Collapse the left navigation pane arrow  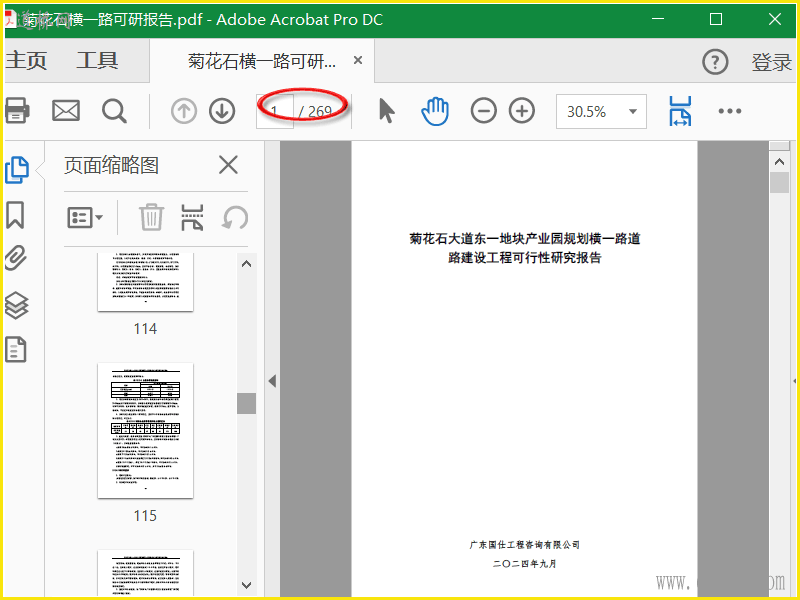coord(272,381)
